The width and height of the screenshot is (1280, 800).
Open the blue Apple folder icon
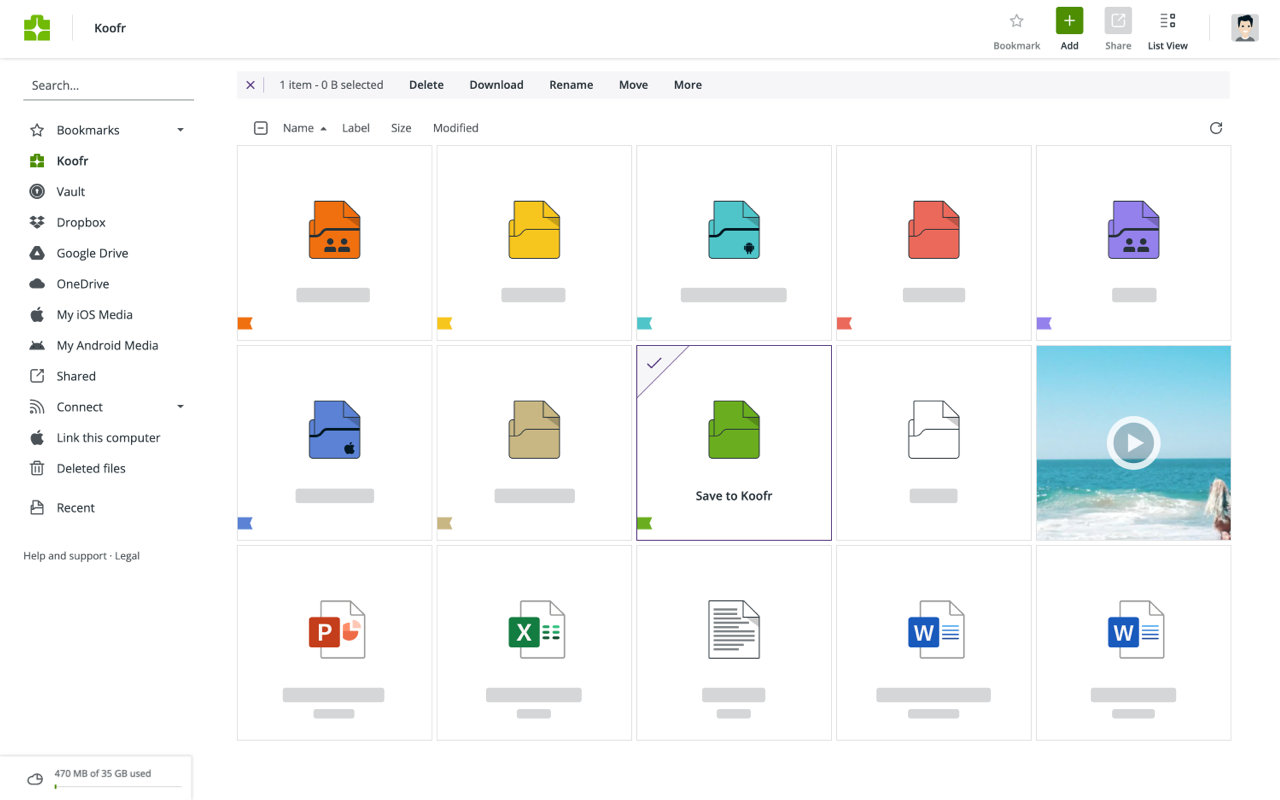pos(334,430)
